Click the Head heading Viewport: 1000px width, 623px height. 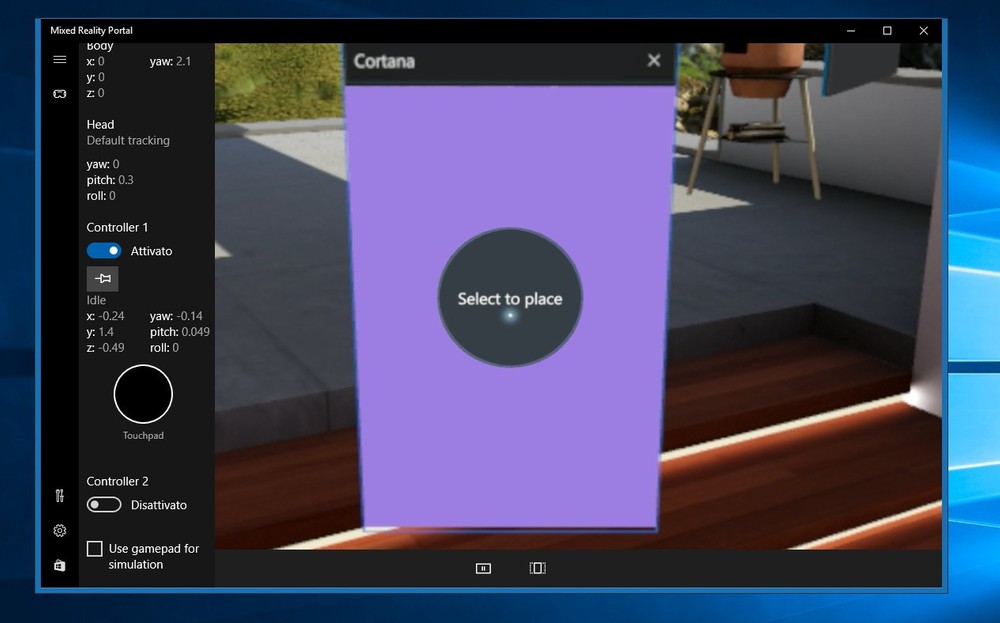click(100, 124)
